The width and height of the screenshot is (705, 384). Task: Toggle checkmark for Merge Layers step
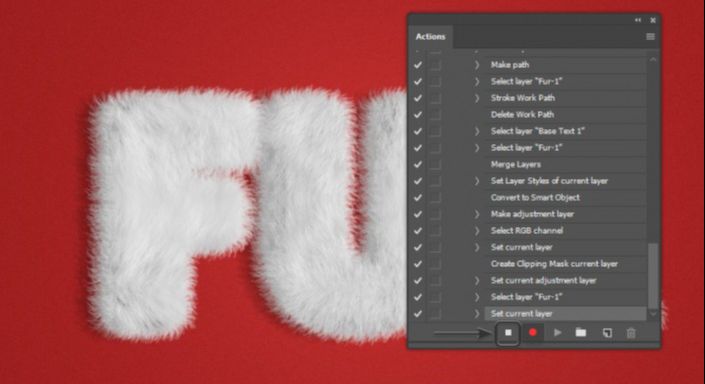[418, 165]
